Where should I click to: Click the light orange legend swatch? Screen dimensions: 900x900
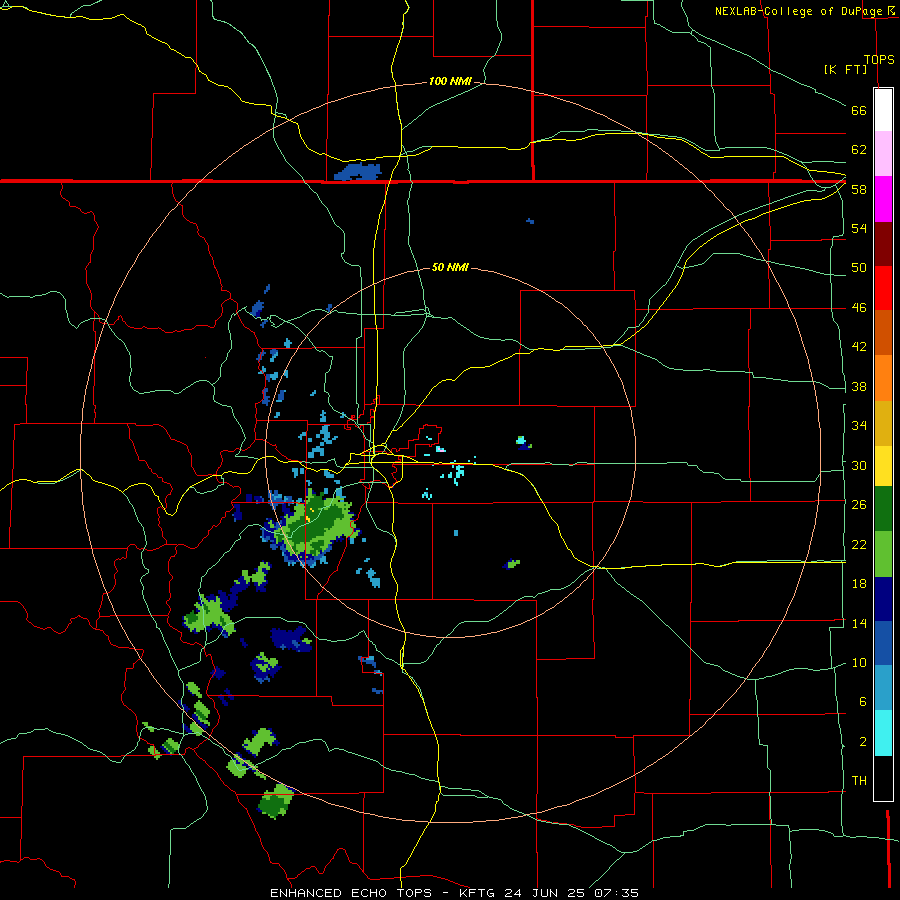coord(883,378)
